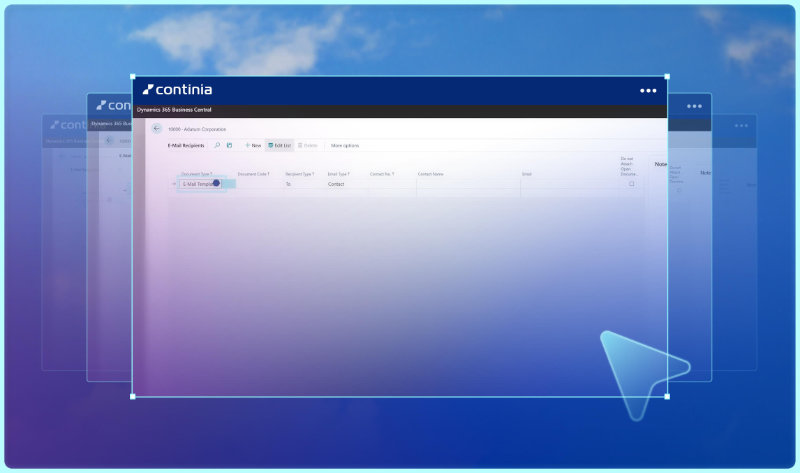Open the Note panel heading

coord(661,164)
